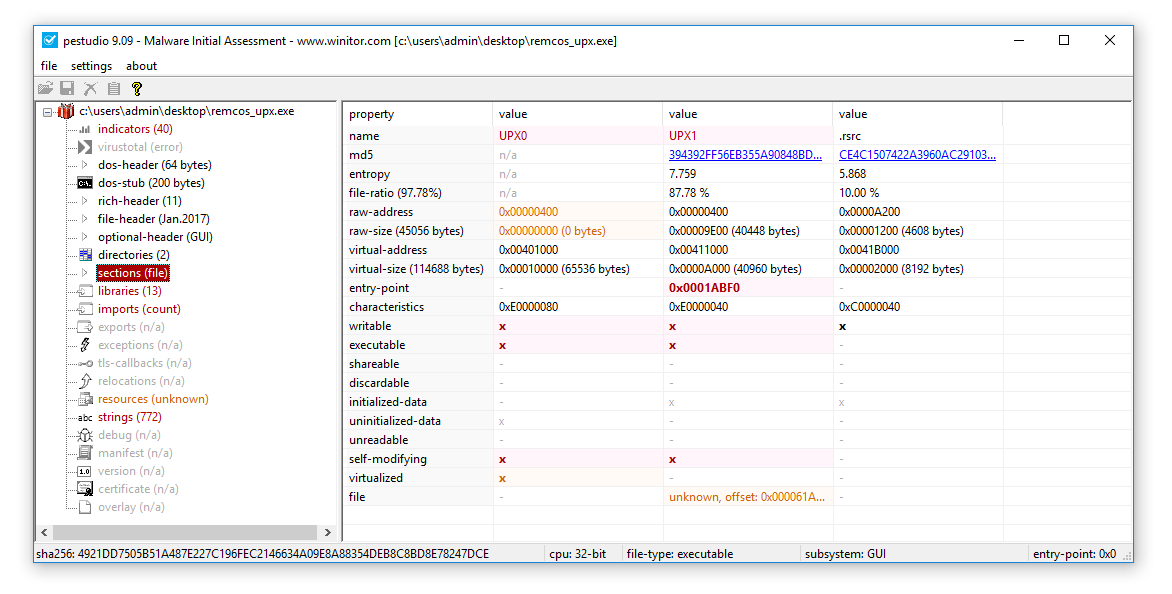Expand the rich-header (11) node
Viewport: 1172px width, 594px height.
[x=85, y=201]
